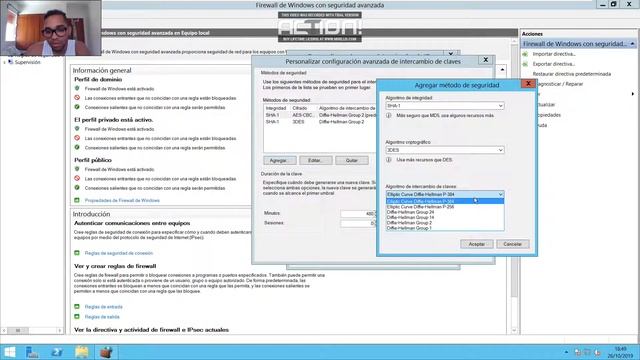Close the Personalizar configuración avanzada dialog
The height and width of the screenshot is (360, 640).
pos(486,60)
